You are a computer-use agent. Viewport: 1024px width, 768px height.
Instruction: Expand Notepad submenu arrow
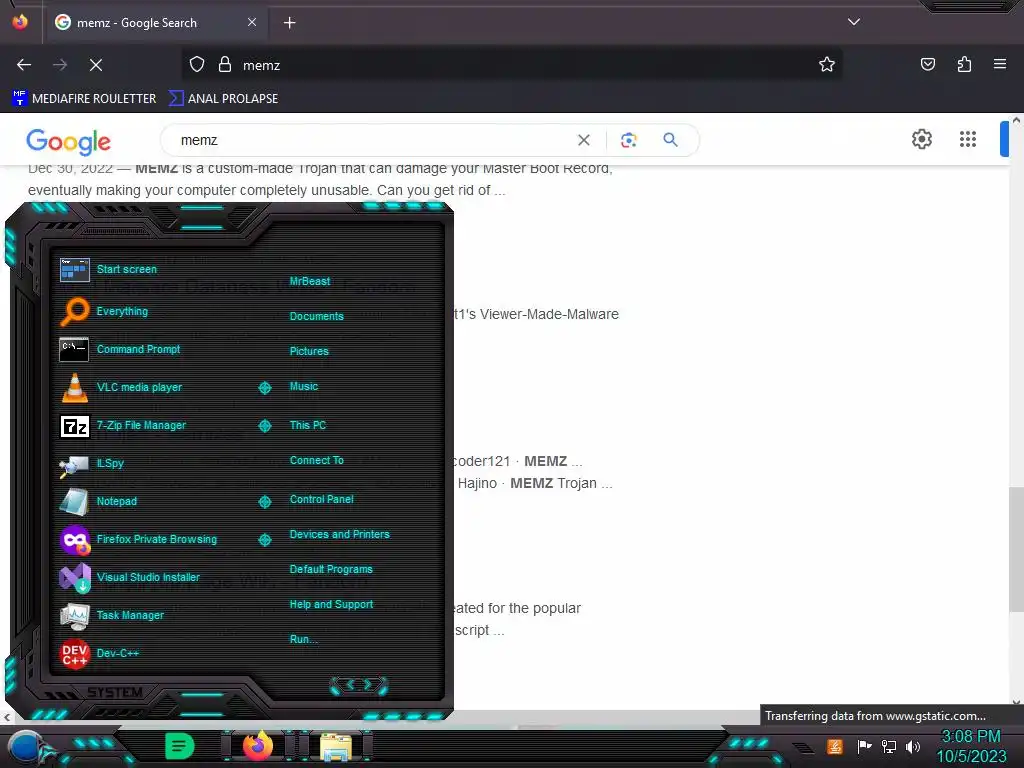click(264, 502)
